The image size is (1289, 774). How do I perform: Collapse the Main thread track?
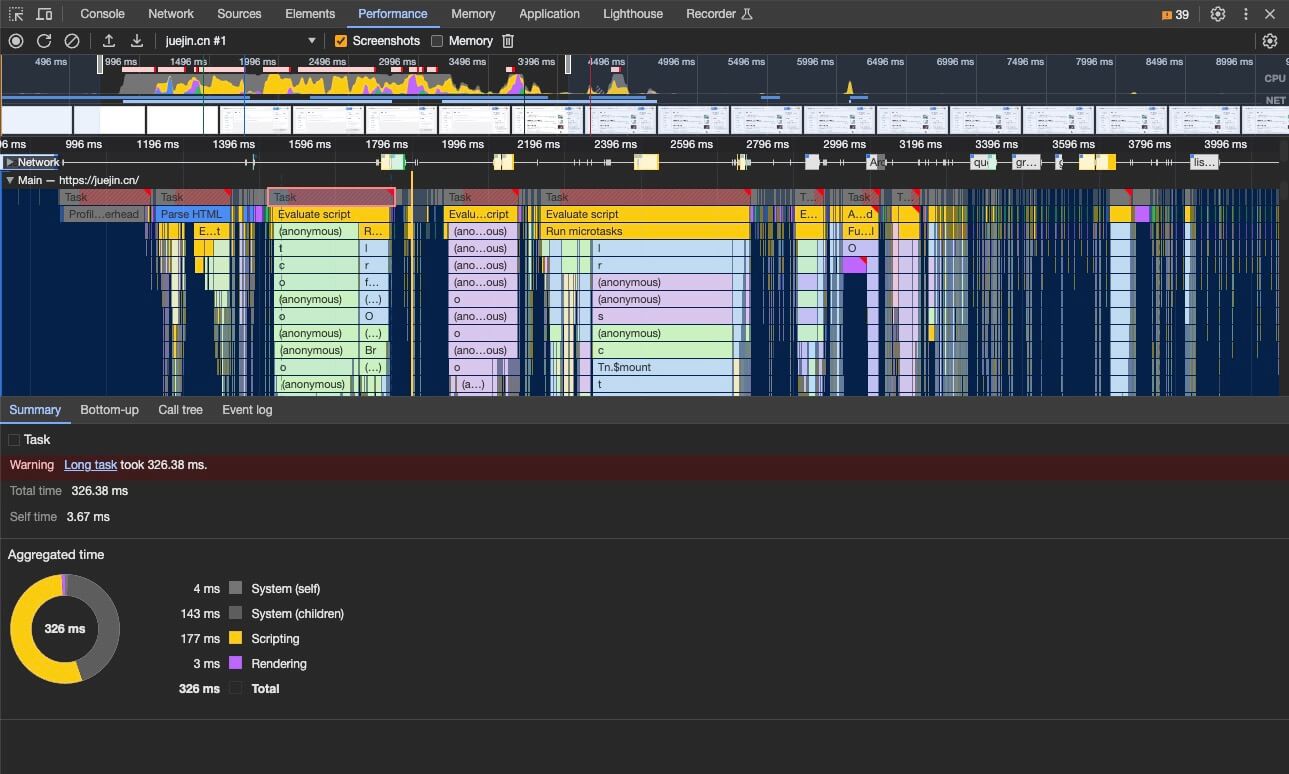click(10, 180)
